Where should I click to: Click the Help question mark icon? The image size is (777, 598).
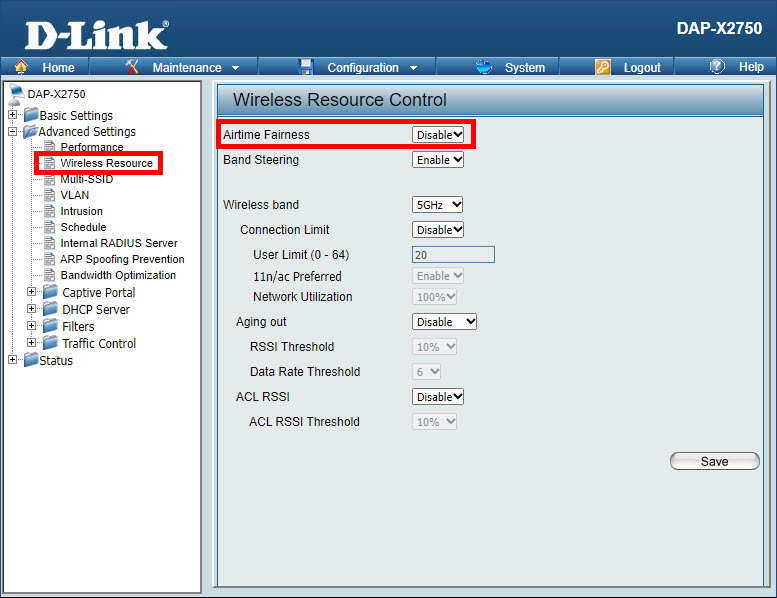click(x=717, y=67)
